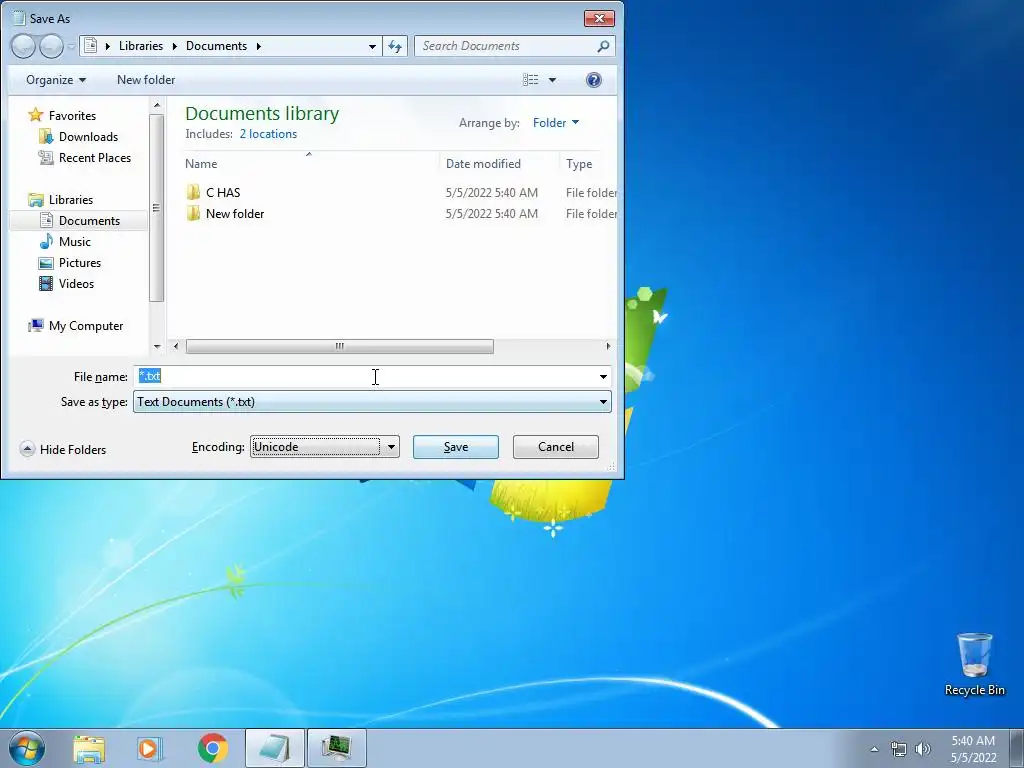Viewport: 1024px width, 768px height.
Task: Open the Windows Start orb
Action: [27, 748]
